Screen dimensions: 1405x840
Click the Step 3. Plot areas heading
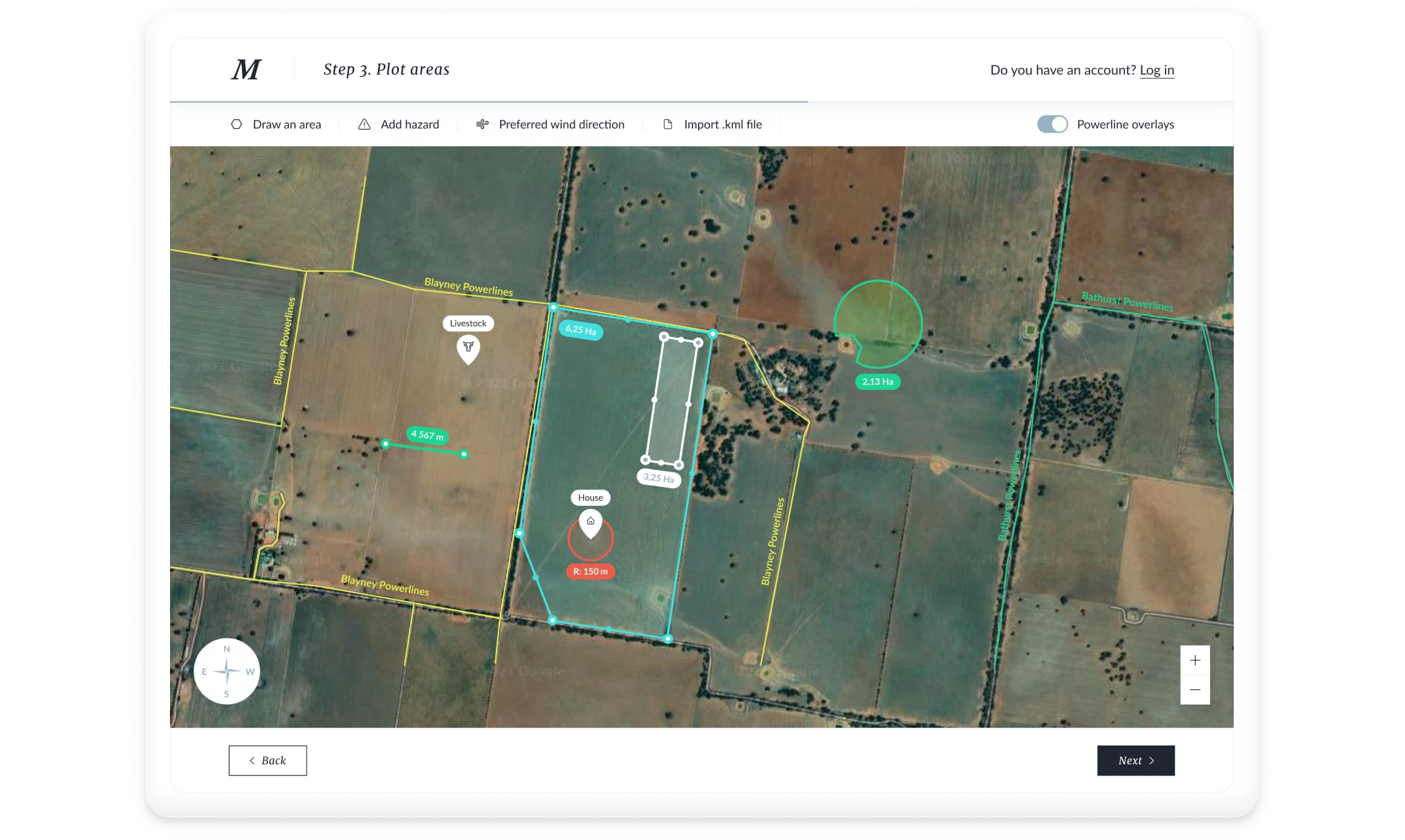(386, 69)
